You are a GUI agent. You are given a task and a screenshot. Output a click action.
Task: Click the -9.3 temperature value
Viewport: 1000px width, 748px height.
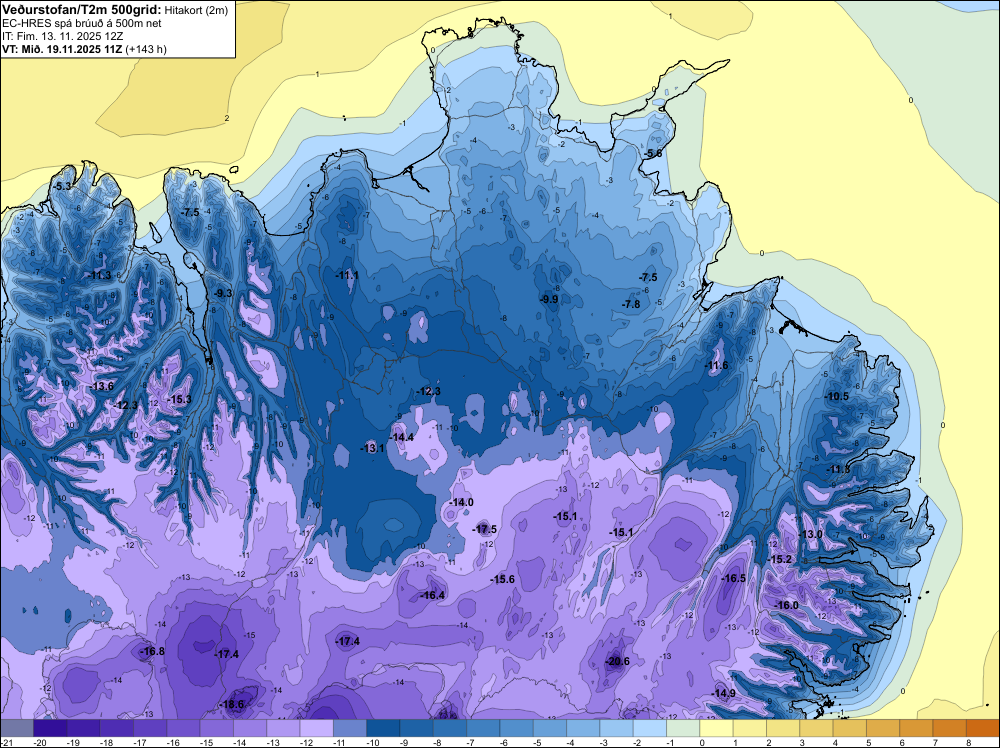(x=223, y=293)
